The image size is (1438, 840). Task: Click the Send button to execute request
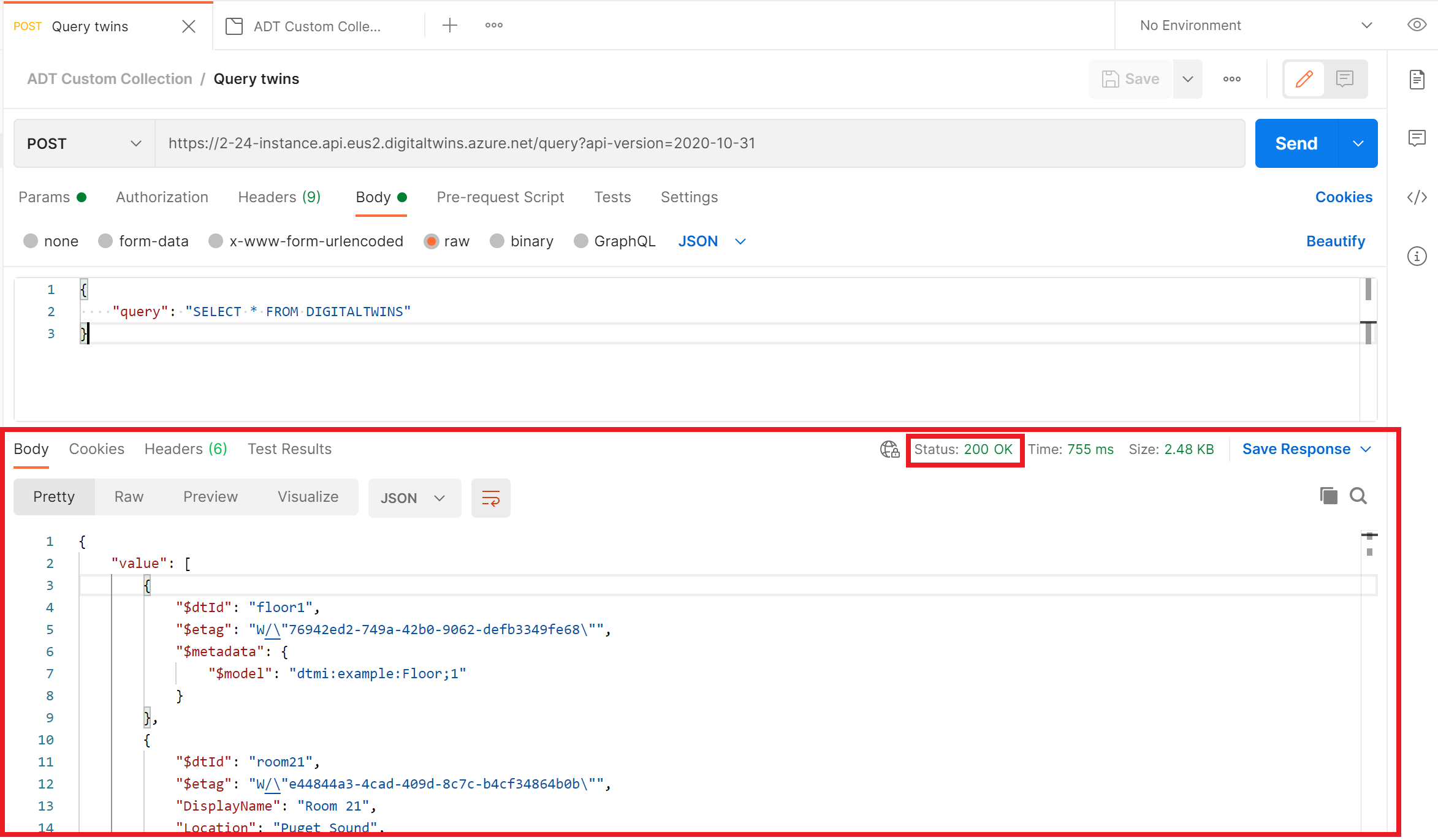1295,142
